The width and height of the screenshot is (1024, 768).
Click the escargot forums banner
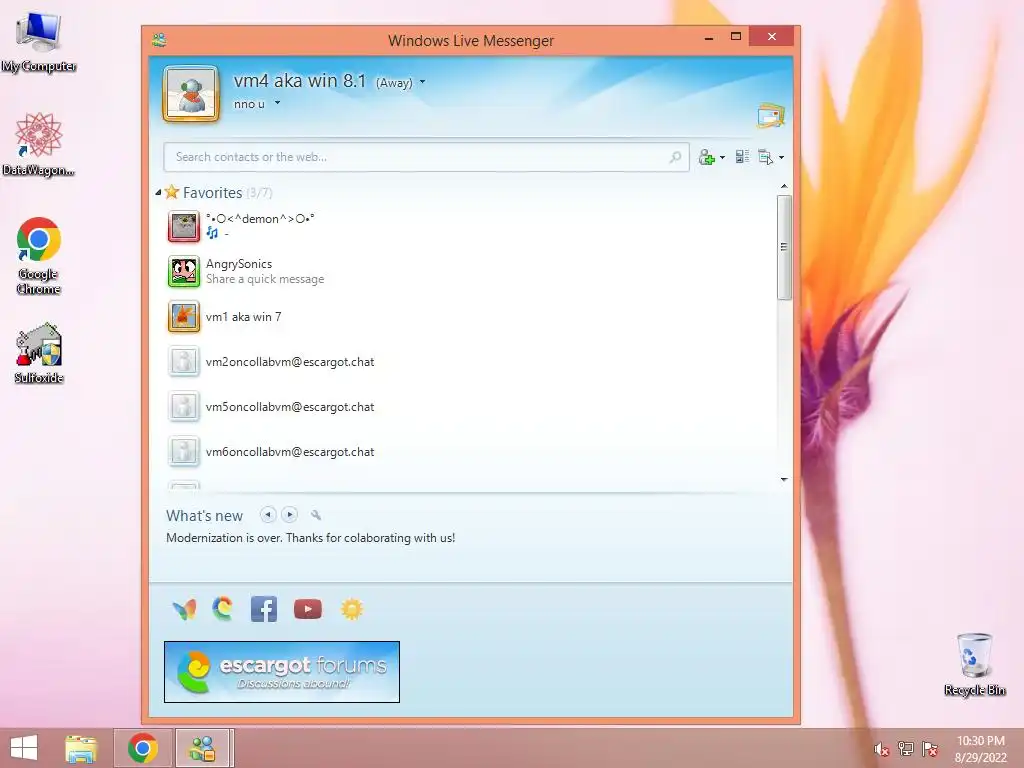tap(281, 672)
